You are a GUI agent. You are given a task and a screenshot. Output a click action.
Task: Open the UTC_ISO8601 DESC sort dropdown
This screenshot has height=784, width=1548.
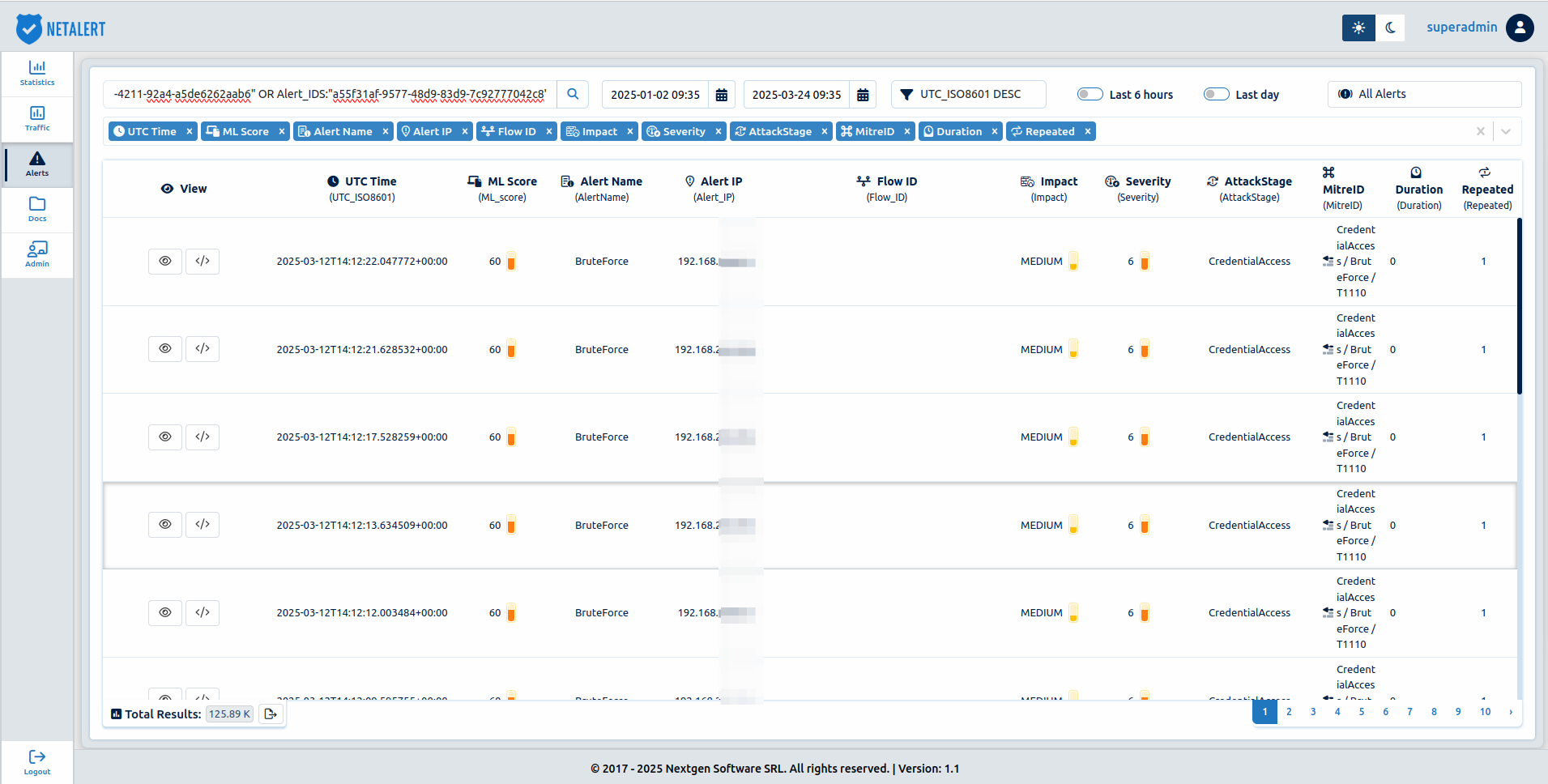click(x=969, y=94)
